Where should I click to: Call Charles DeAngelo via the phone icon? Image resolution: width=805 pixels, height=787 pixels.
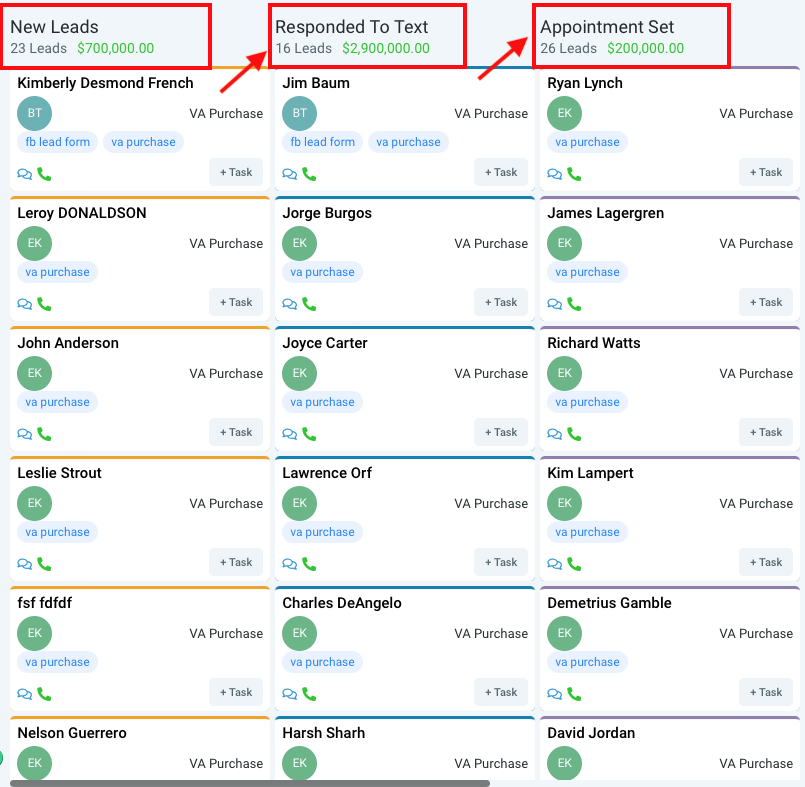309,694
